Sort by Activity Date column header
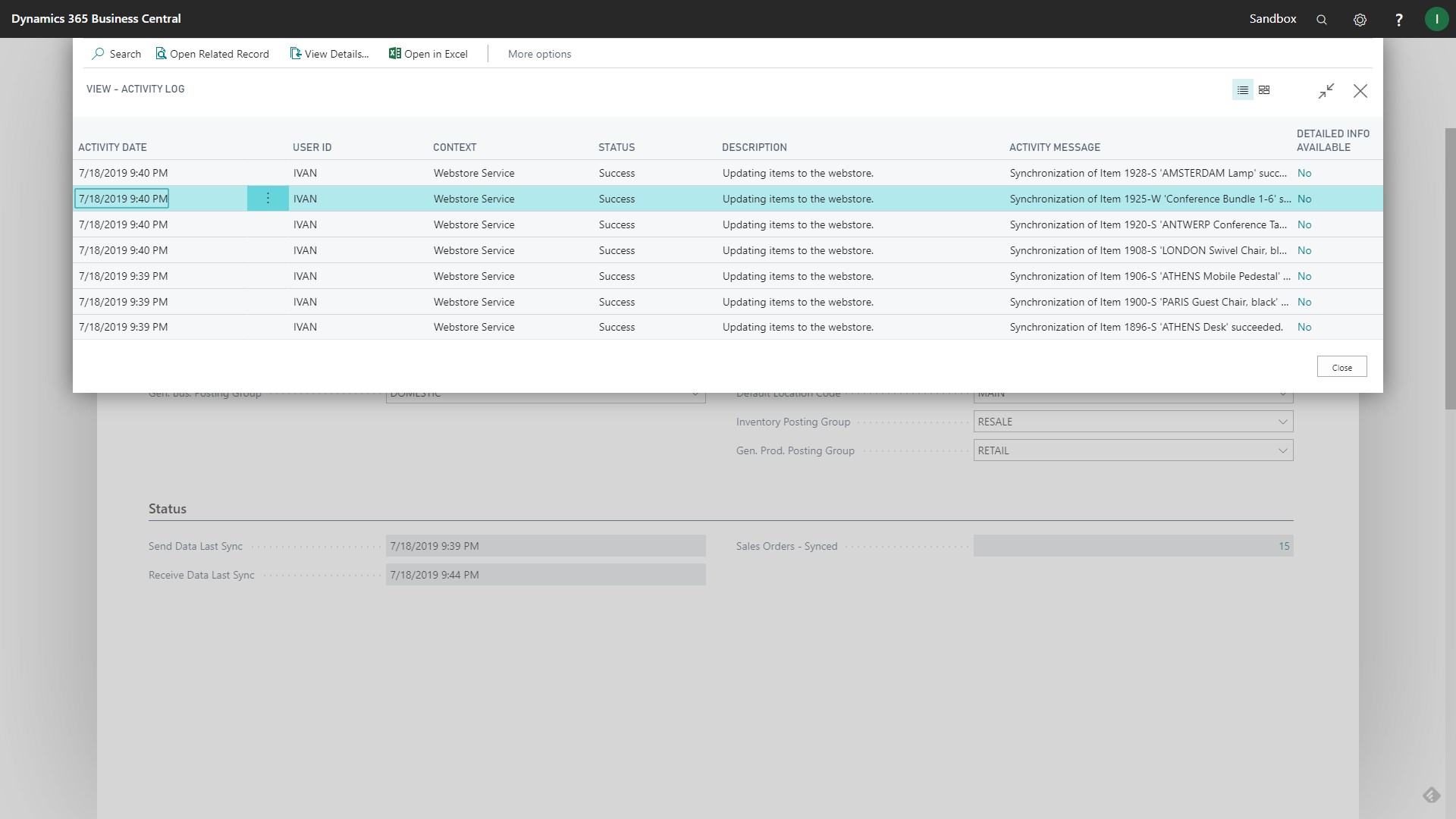The image size is (1456, 819). 112,147
